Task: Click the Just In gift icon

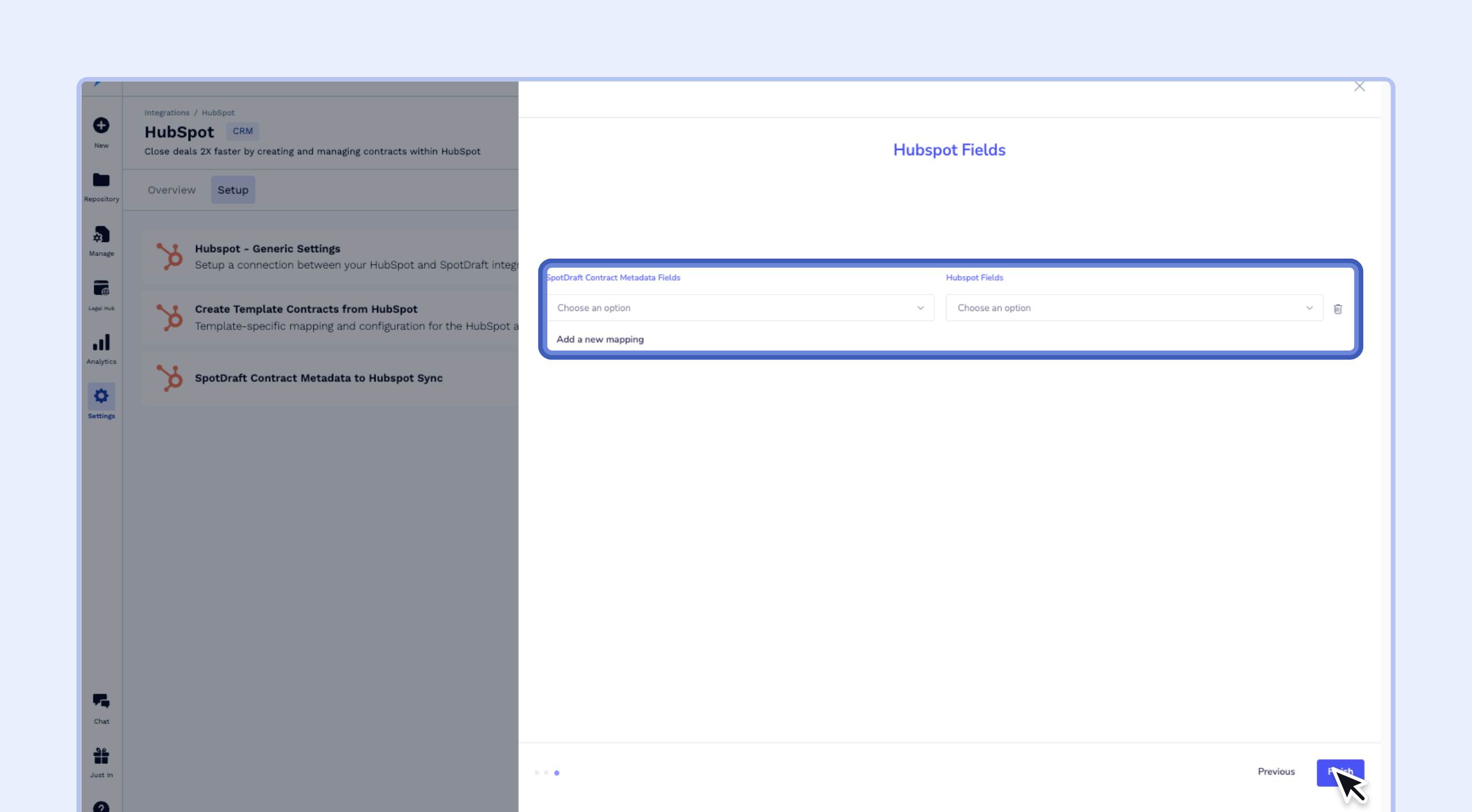Action: click(x=101, y=756)
